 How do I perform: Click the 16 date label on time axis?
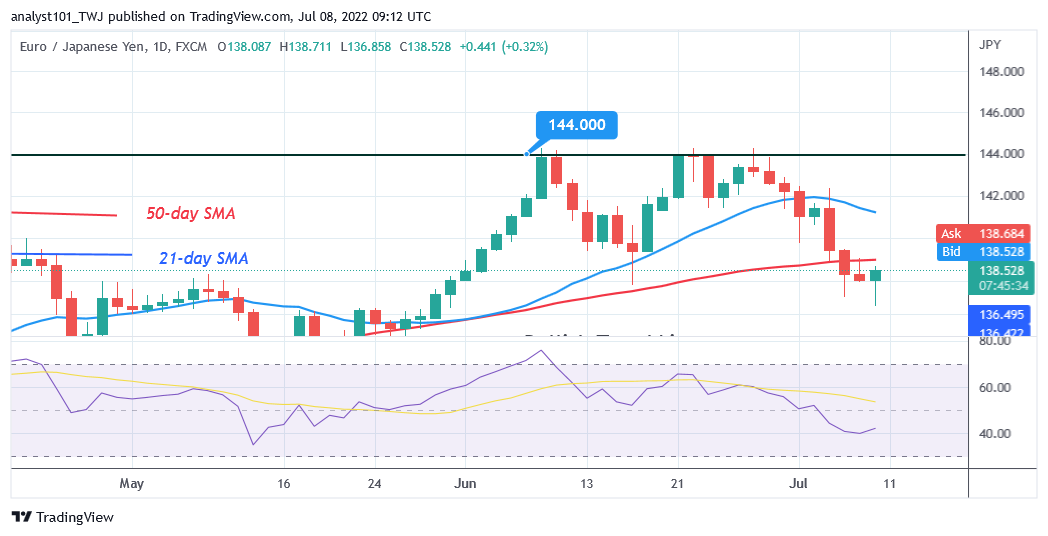283,483
